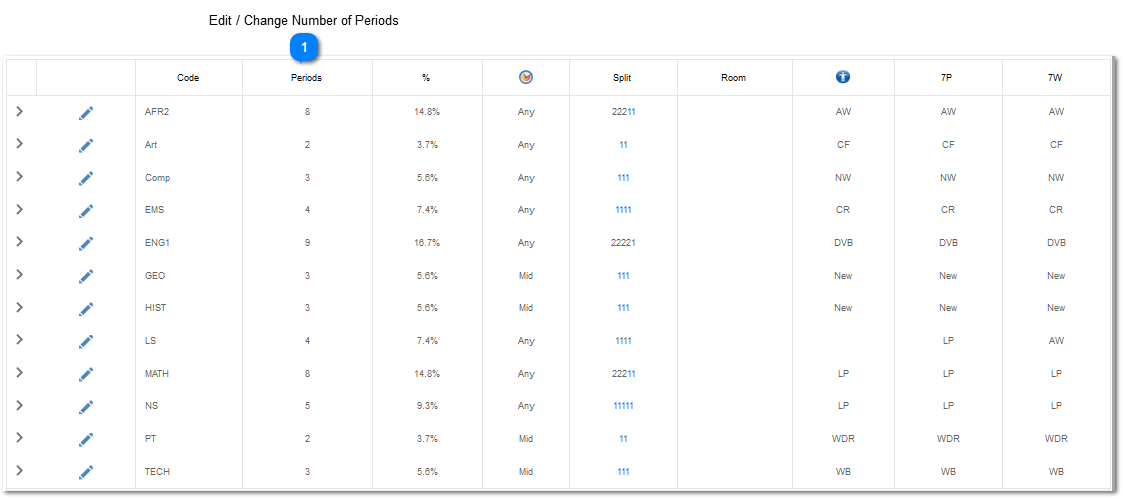Edit the Art row with pencil icon
Screen dimensions: 1123x499
click(x=86, y=145)
